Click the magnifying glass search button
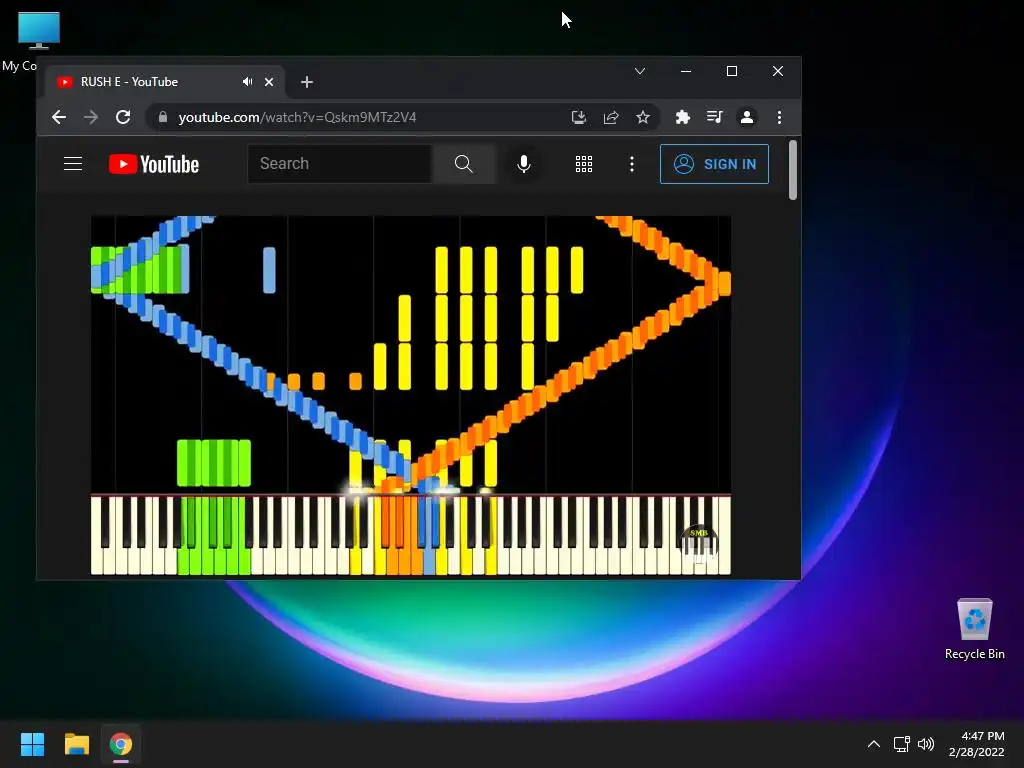The width and height of the screenshot is (1024, 768). pos(464,164)
